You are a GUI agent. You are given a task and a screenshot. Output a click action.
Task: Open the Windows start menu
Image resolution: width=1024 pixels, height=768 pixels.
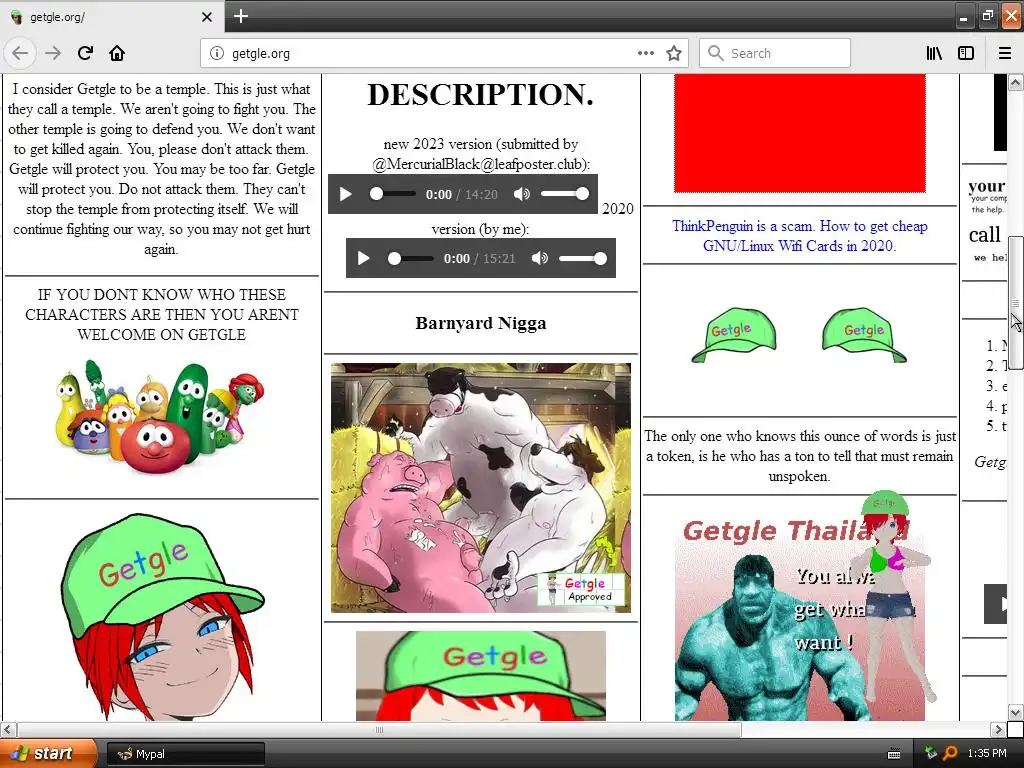pos(48,754)
